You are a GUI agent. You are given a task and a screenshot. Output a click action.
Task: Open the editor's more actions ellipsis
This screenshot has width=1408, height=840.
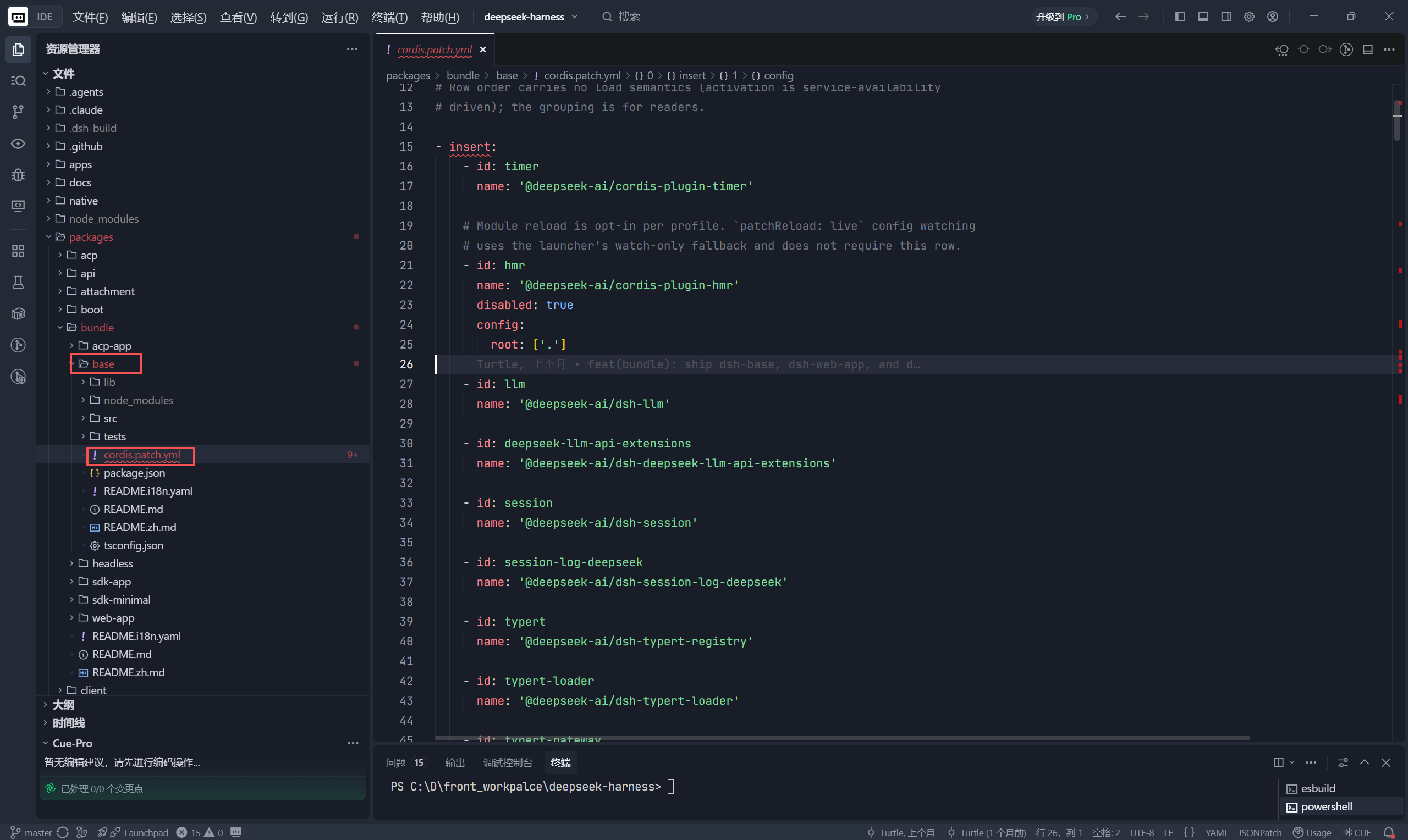pyautogui.click(x=1389, y=50)
